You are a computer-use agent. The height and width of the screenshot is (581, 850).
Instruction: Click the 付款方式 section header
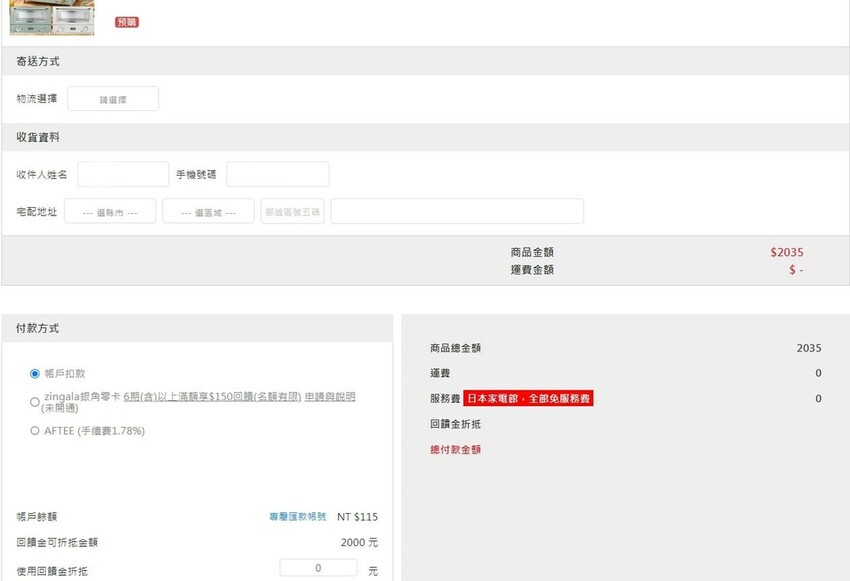pos(38,328)
